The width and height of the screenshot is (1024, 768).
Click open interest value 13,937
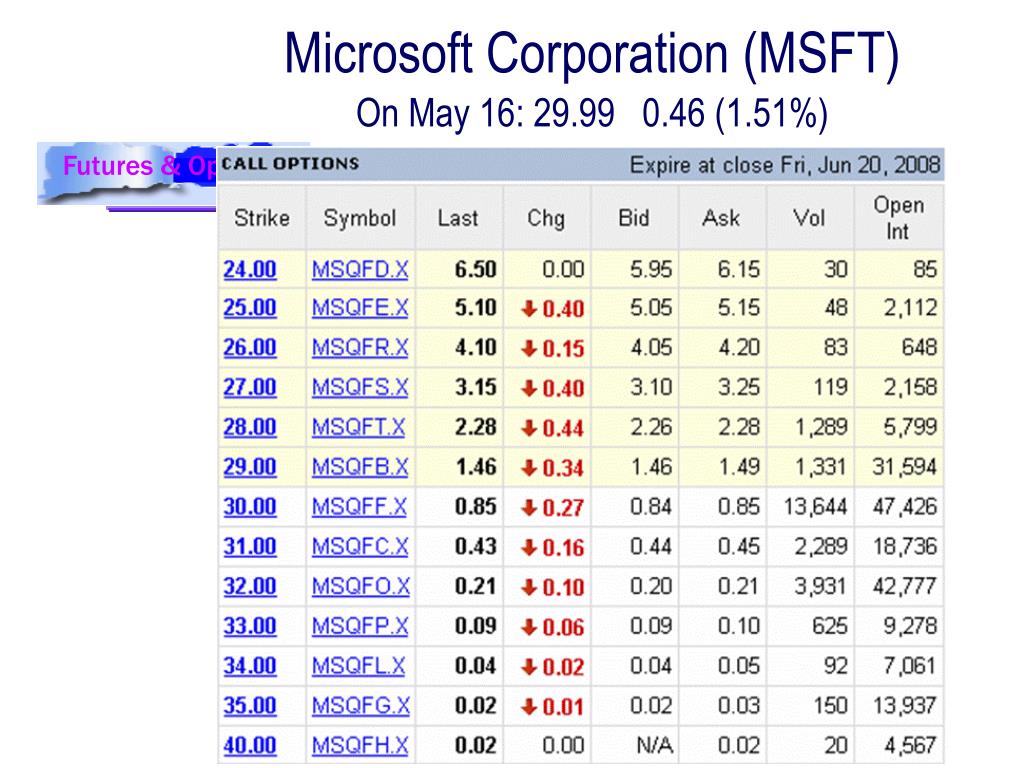(904, 706)
